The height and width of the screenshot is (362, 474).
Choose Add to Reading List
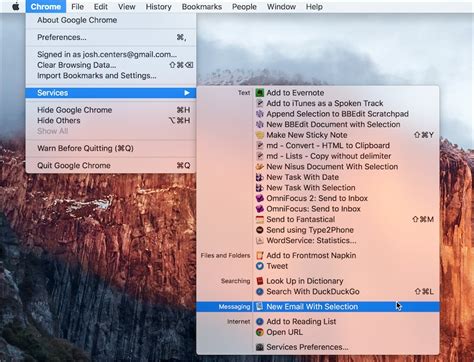[318, 322]
